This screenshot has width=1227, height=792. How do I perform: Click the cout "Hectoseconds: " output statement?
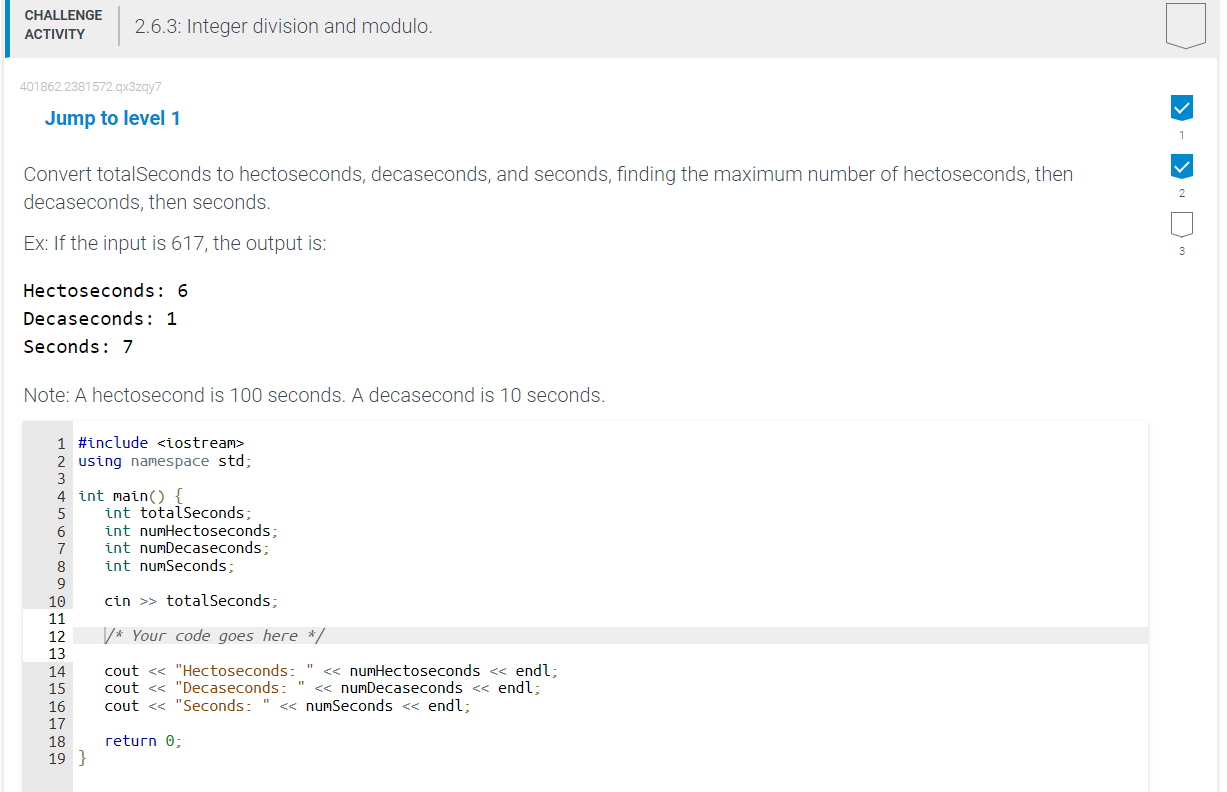tap(331, 671)
